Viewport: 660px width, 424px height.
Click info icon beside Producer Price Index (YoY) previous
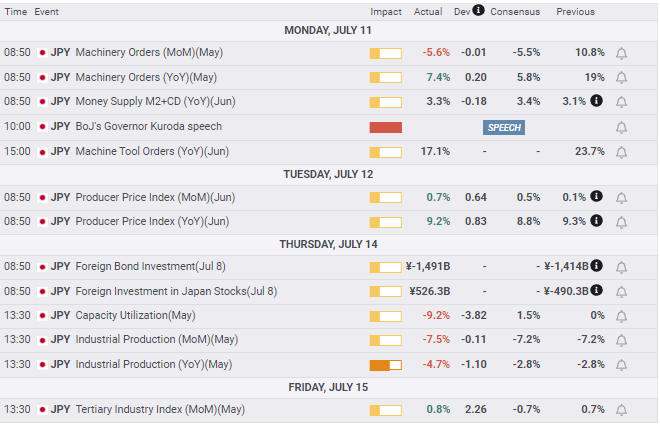pyautogui.click(x=596, y=221)
